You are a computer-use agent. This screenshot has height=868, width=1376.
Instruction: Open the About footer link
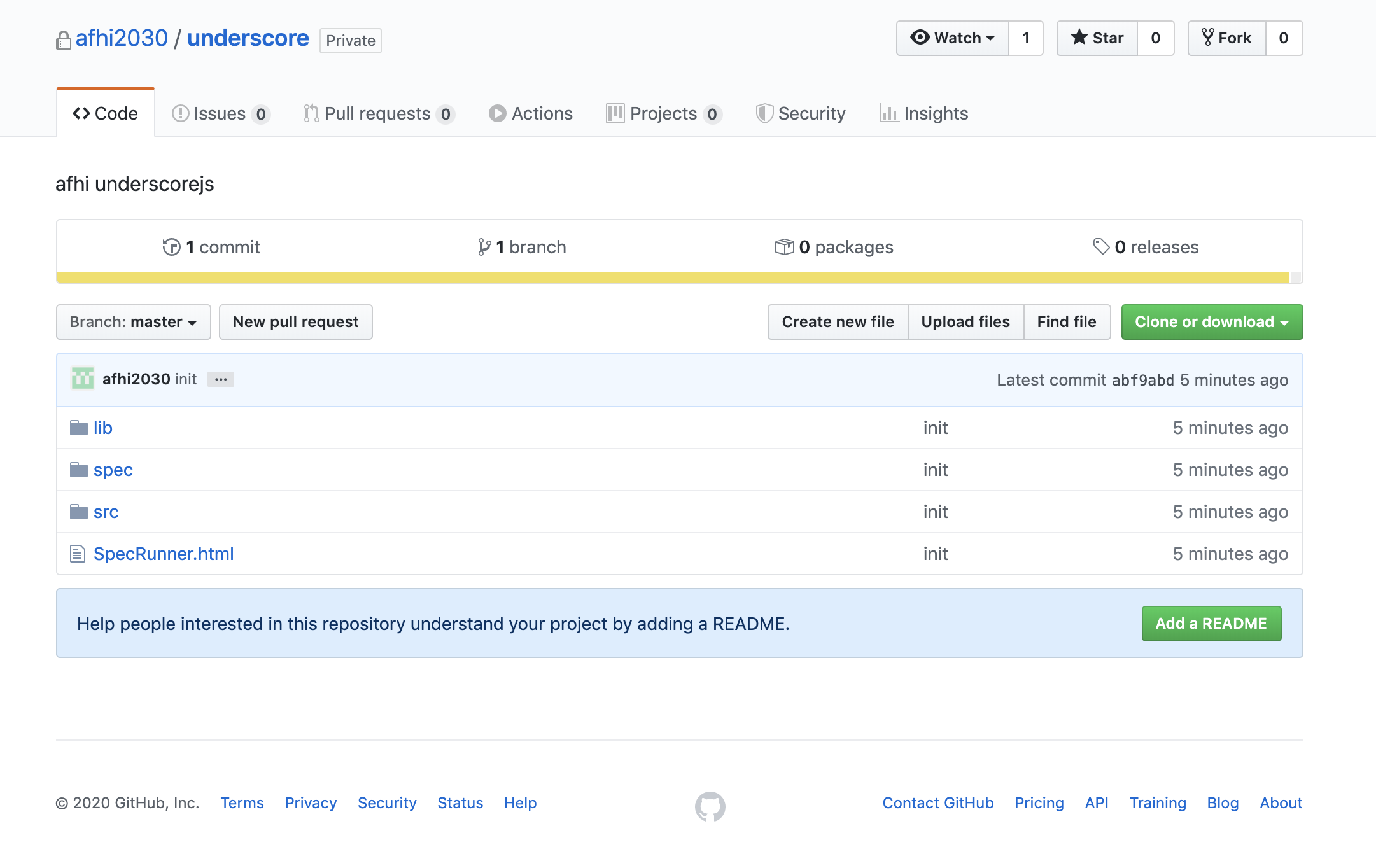click(x=1281, y=803)
